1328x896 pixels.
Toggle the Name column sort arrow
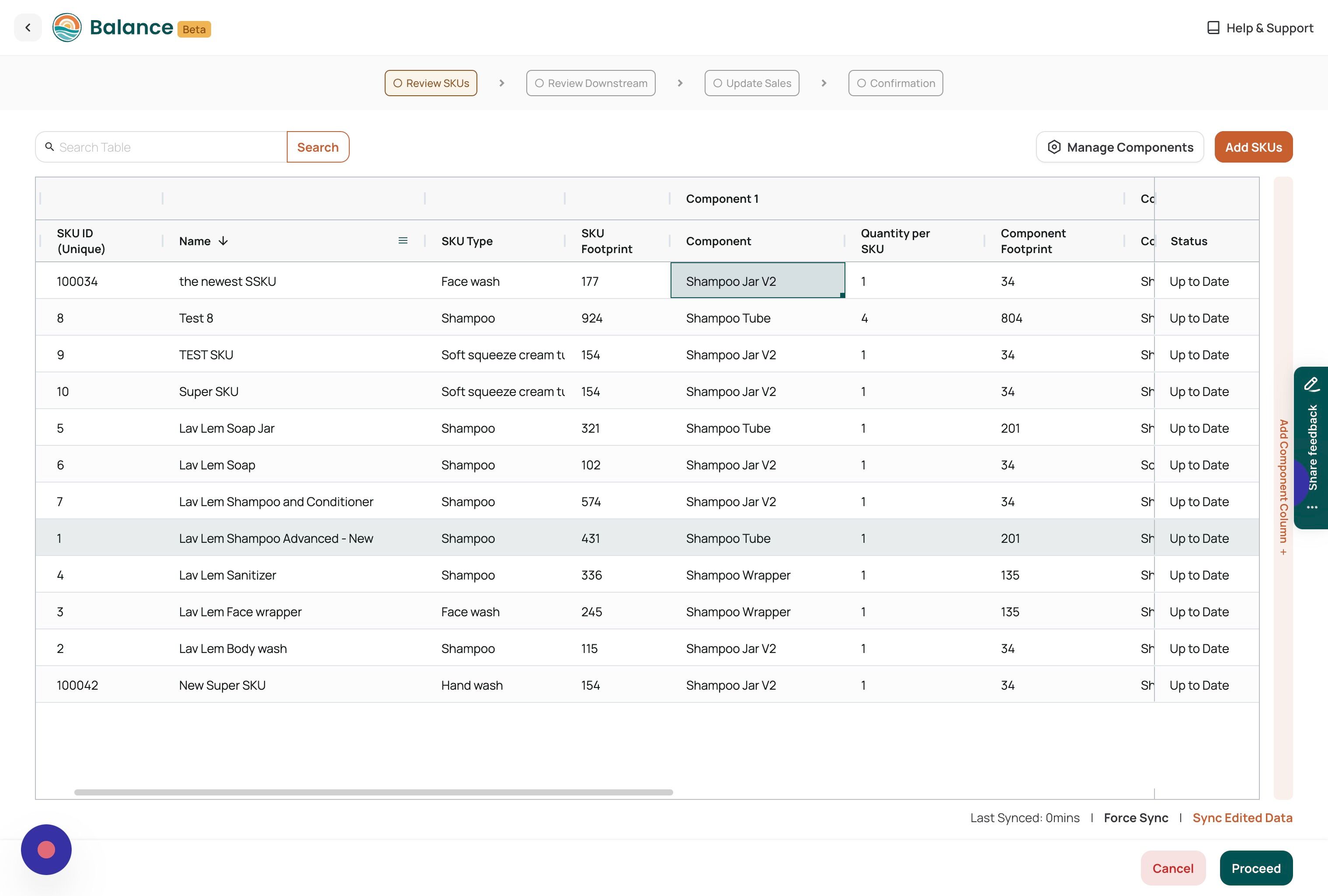point(223,241)
